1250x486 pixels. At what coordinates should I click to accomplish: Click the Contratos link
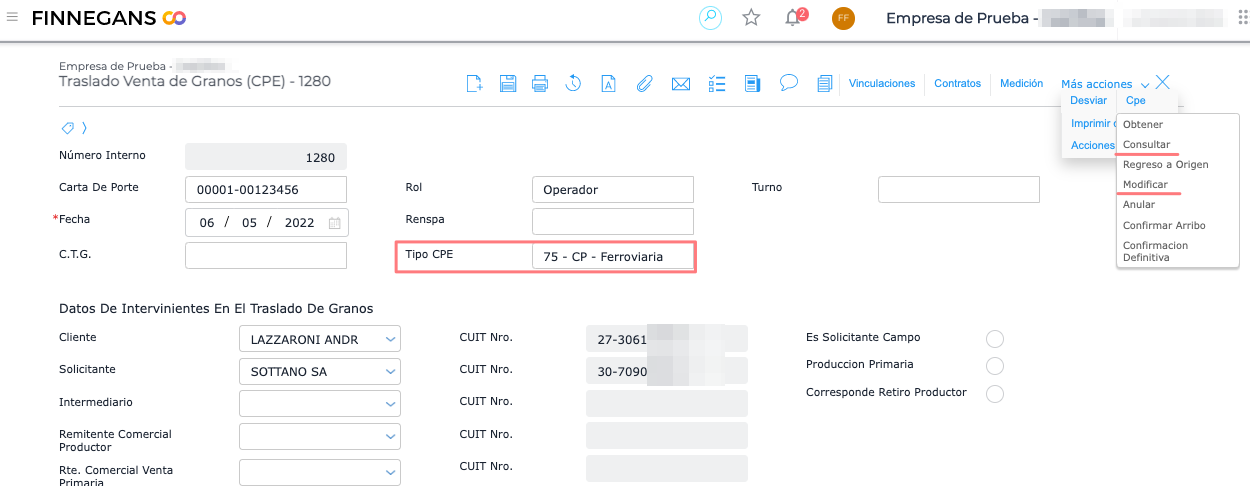pos(957,84)
